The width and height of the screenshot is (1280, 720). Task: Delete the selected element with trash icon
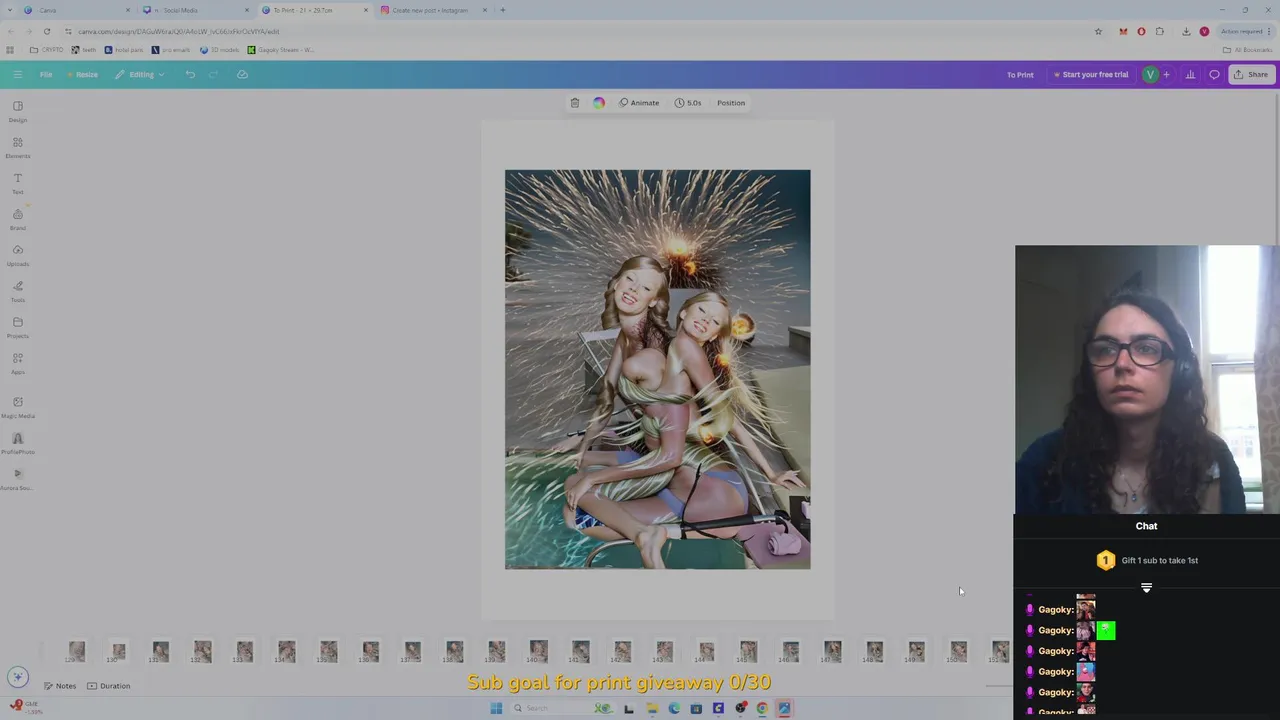[x=575, y=103]
